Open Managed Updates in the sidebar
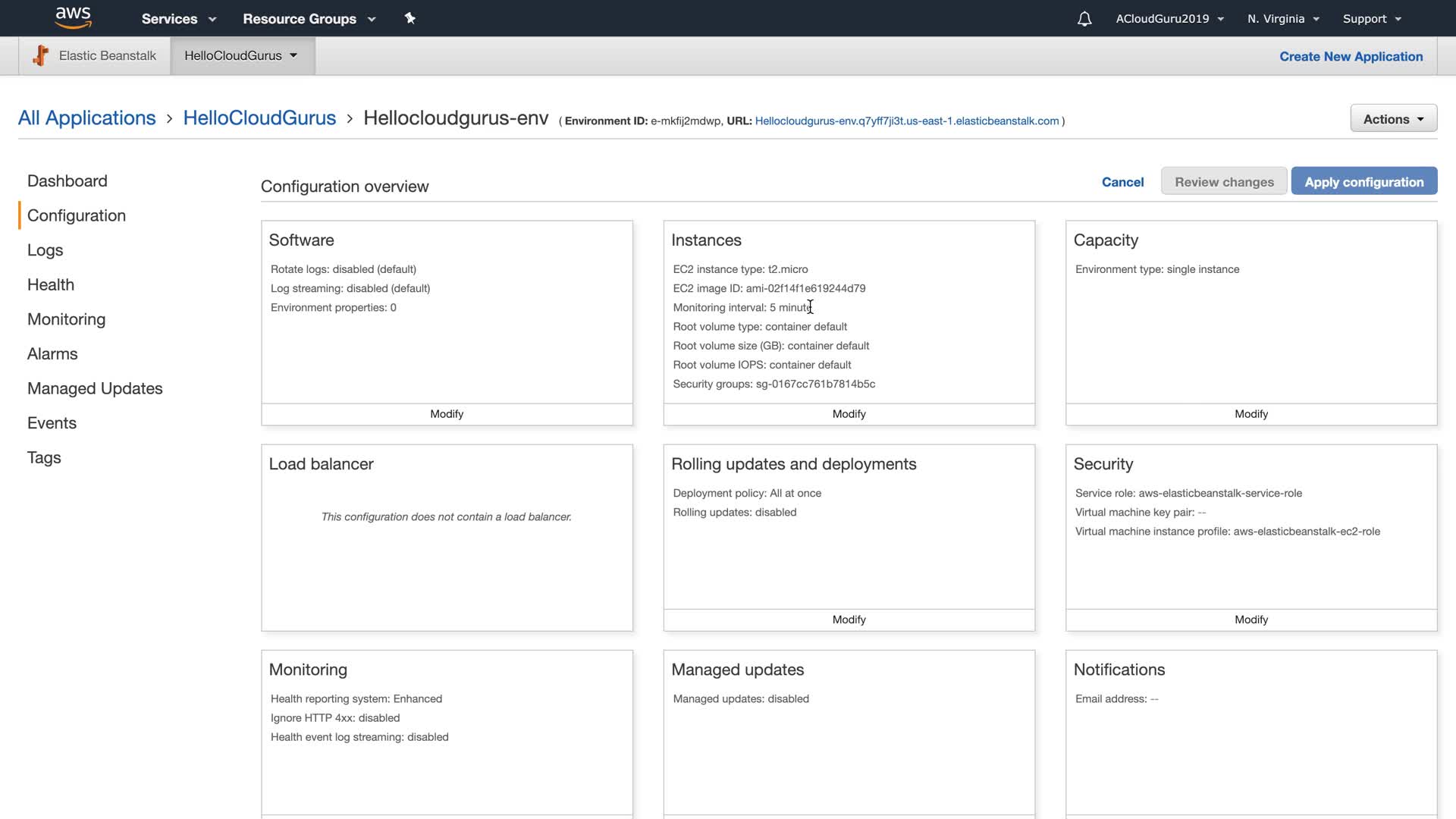1456x819 pixels. click(x=95, y=388)
